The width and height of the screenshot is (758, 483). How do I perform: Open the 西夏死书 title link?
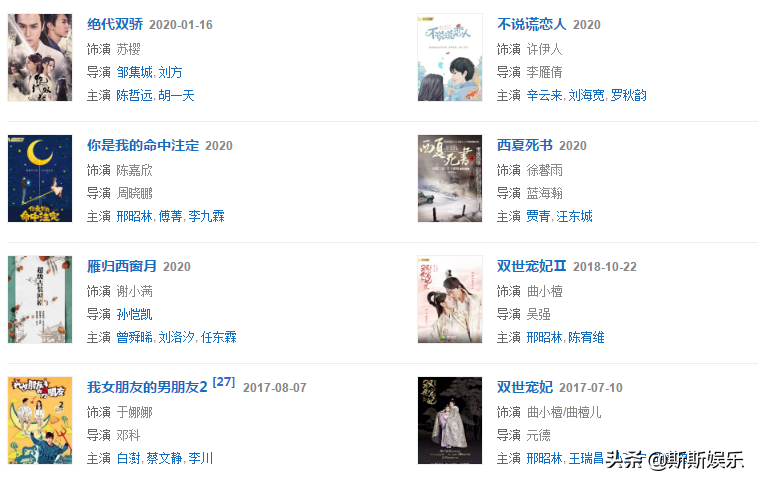(x=525, y=145)
